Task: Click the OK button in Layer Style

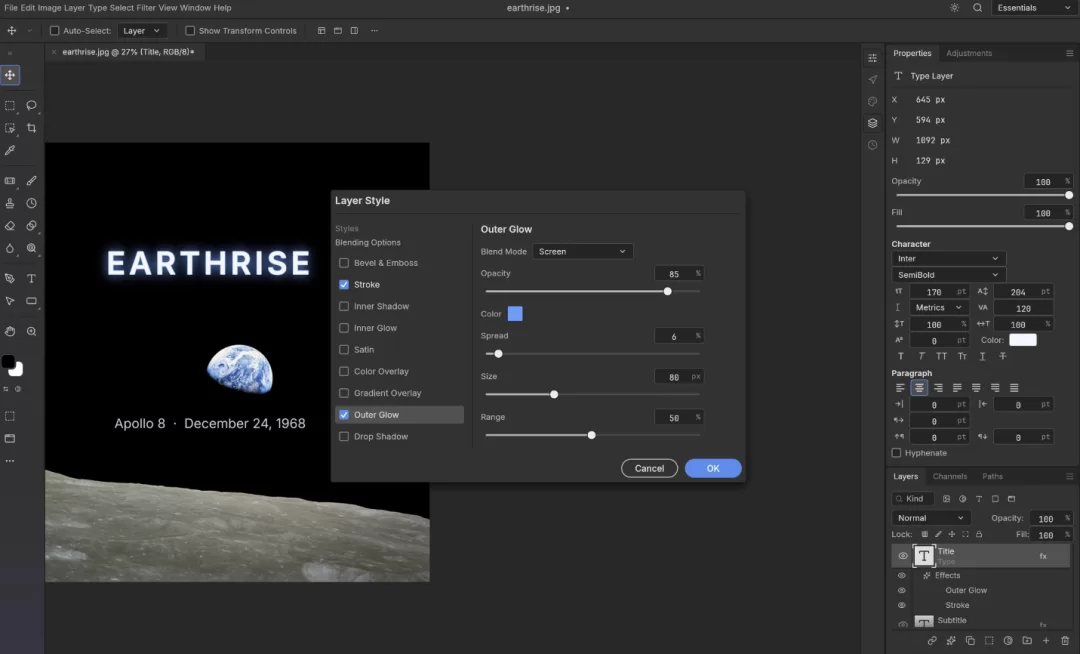Action: 713,468
